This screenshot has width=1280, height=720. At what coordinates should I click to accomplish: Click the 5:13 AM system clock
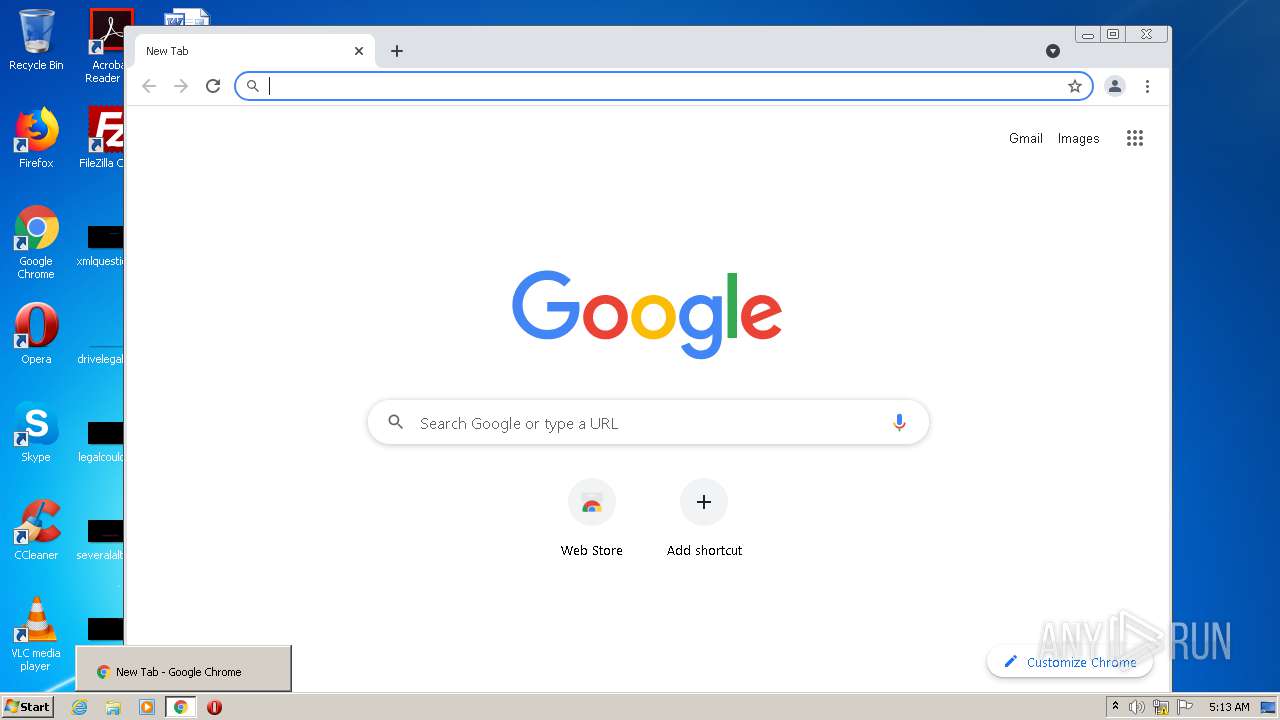point(1228,707)
